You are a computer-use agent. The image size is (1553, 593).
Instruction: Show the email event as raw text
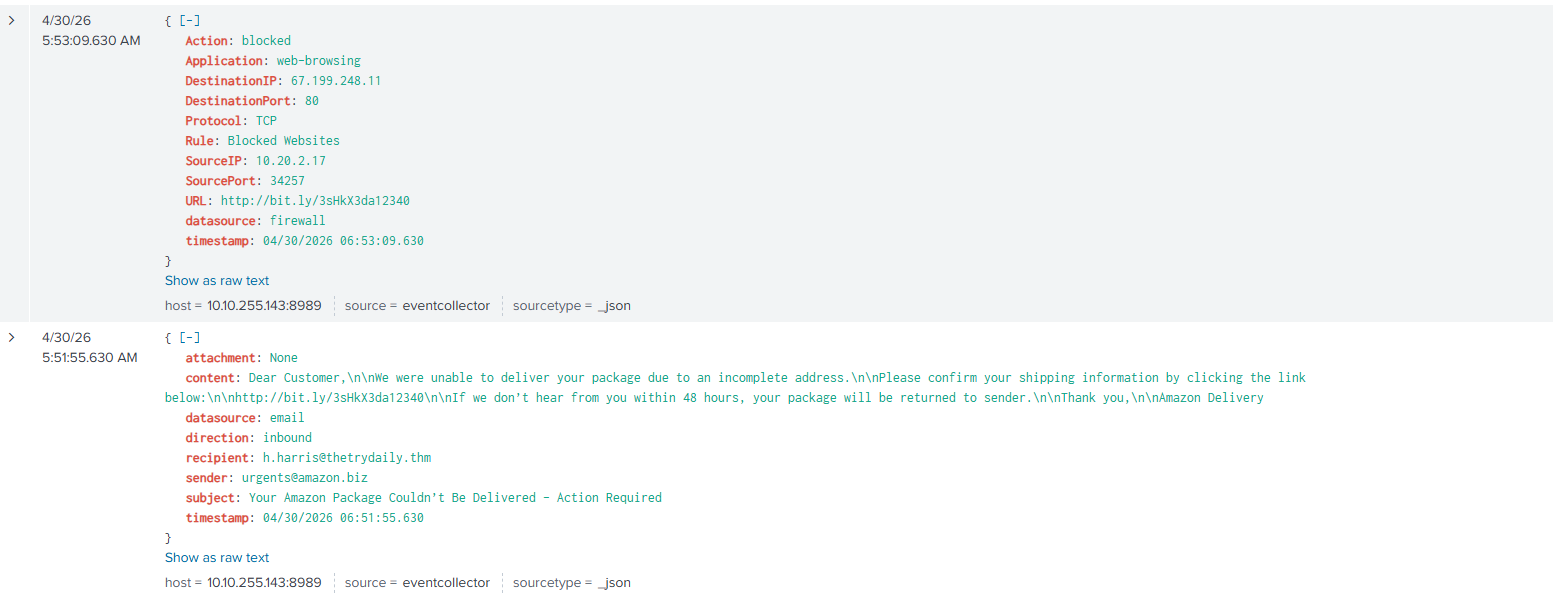pyautogui.click(x=217, y=557)
